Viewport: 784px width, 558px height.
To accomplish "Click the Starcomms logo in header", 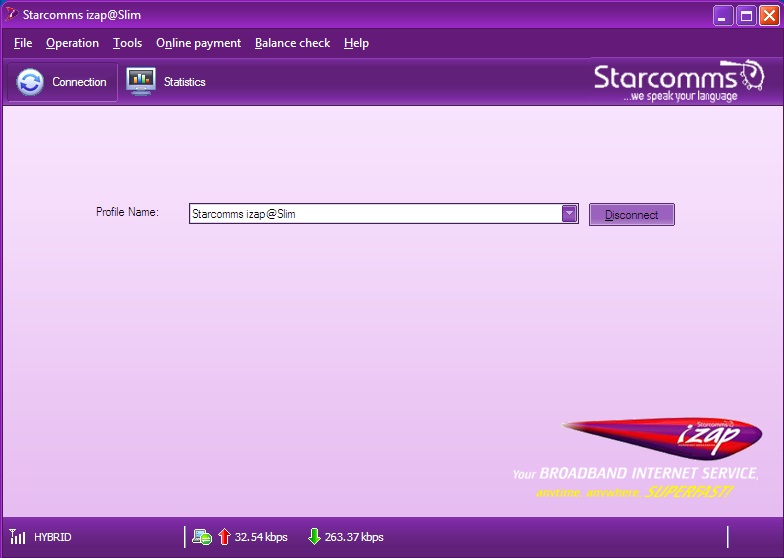I will [x=679, y=81].
